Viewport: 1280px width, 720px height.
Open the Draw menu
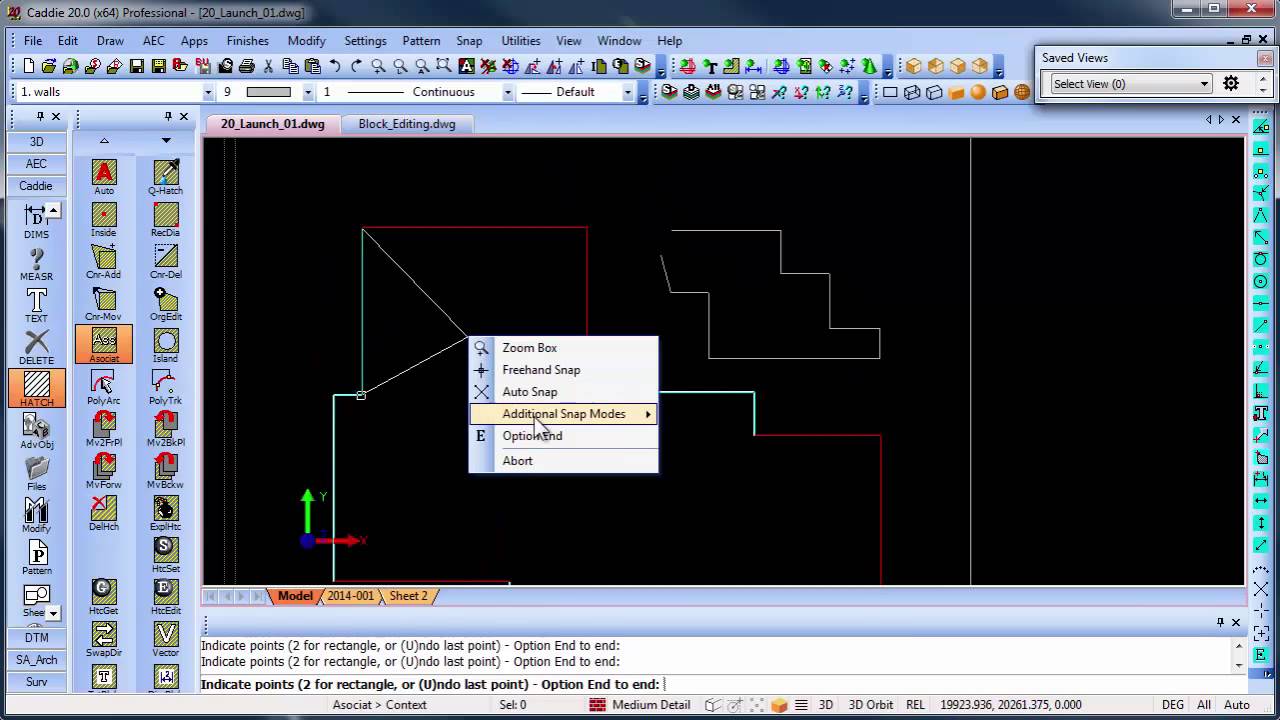[110, 41]
